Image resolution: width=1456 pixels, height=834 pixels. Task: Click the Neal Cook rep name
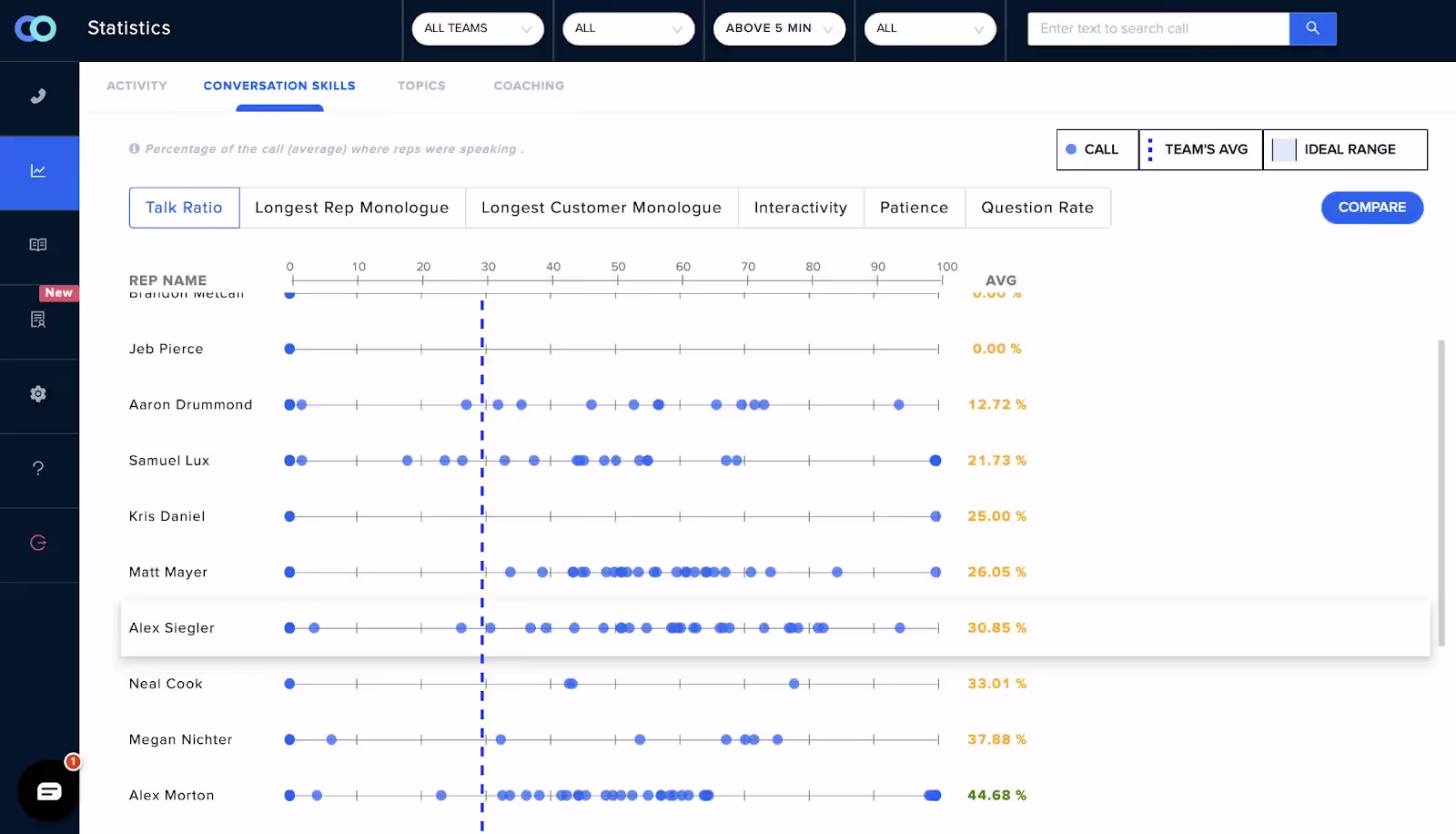[166, 684]
